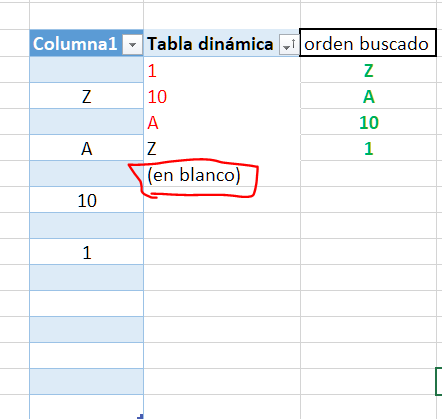
Task: Select the green 1 under orden buscado
Action: (368, 148)
